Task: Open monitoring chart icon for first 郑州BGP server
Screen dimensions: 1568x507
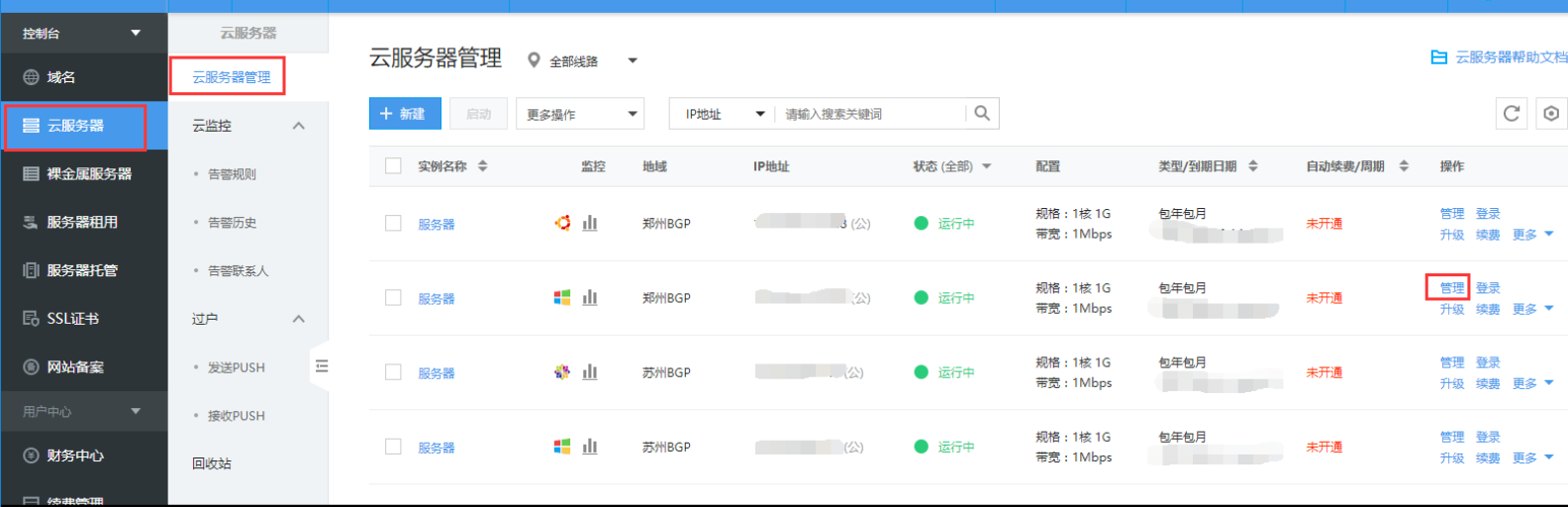Action: point(590,223)
